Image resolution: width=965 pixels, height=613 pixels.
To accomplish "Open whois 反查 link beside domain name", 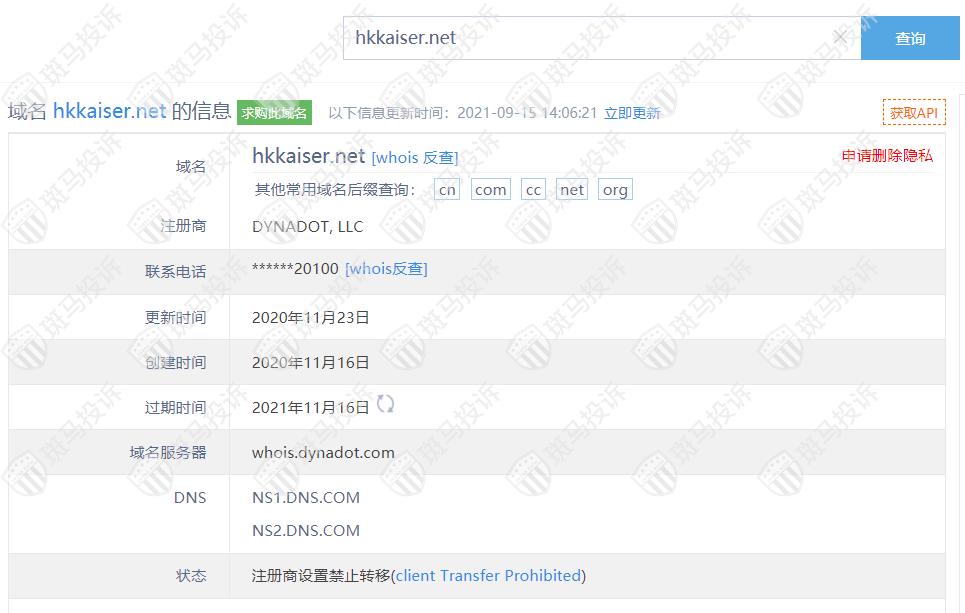I will pos(415,158).
